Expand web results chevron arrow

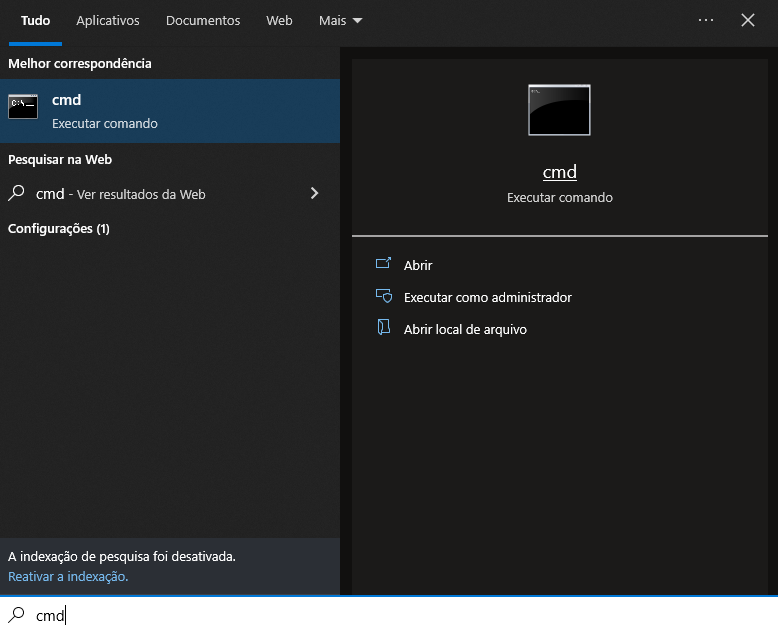coord(314,193)
